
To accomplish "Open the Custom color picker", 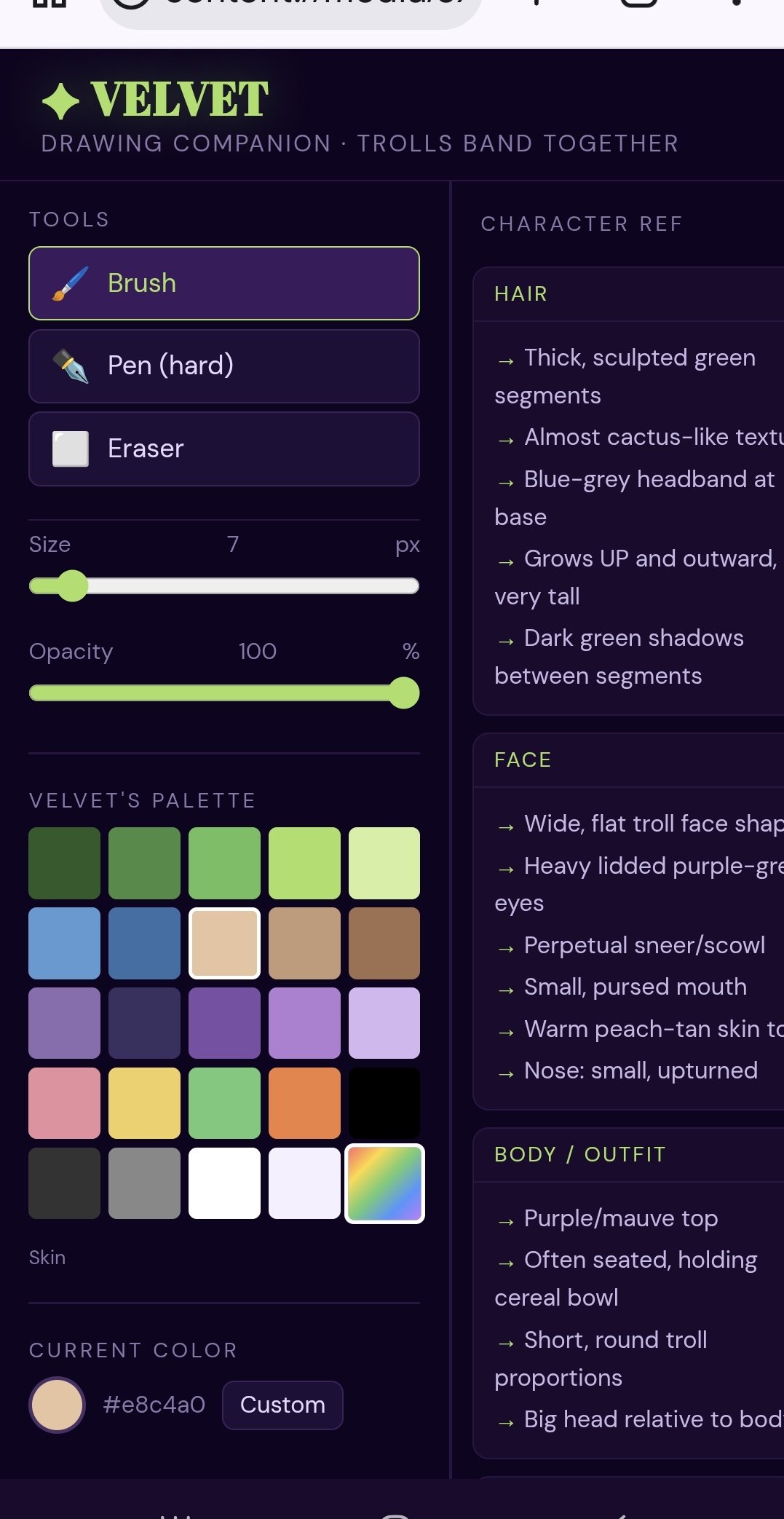I will (282, 1405).
